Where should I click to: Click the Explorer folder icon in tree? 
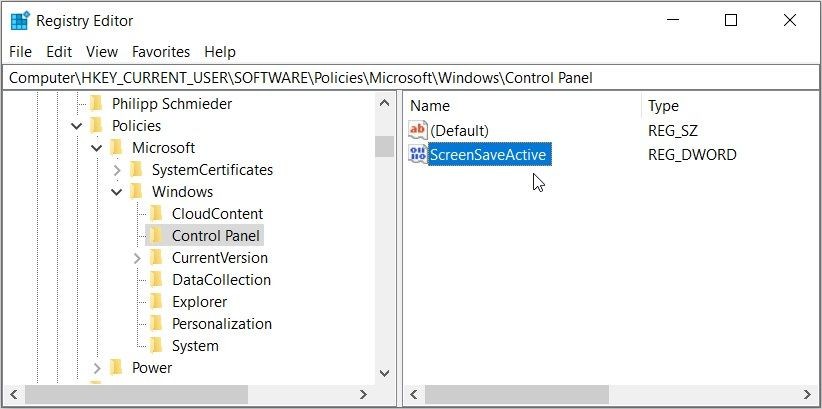[156, 302]
